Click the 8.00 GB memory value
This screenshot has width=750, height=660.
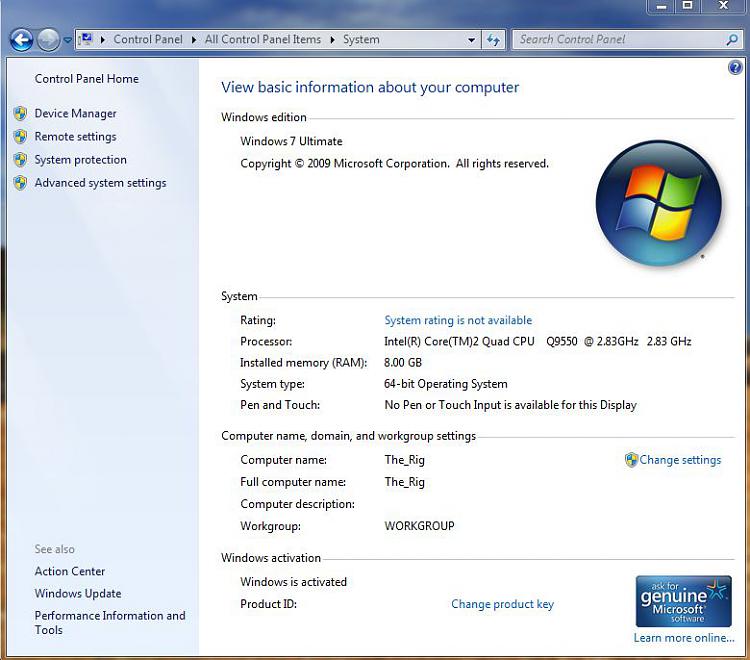pyautogui.click(x=403, y=363)
